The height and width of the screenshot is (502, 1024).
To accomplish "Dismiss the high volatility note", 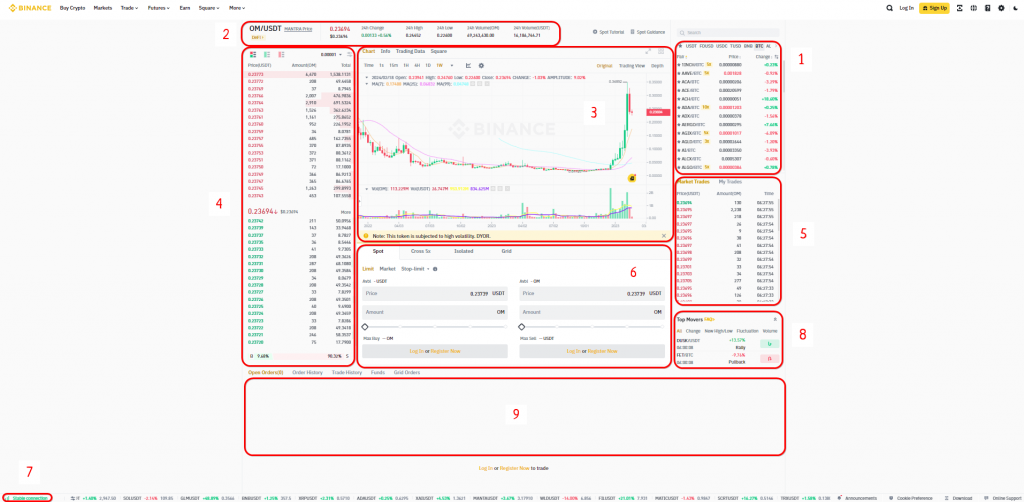I will click(x=663, y=235).
